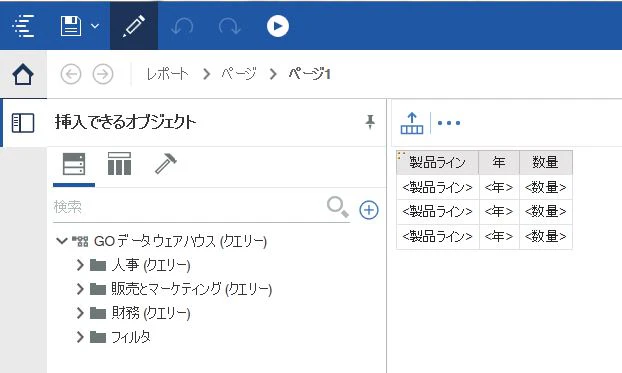Expand the 販売とマーケティング (クエリー) folder

80,289
